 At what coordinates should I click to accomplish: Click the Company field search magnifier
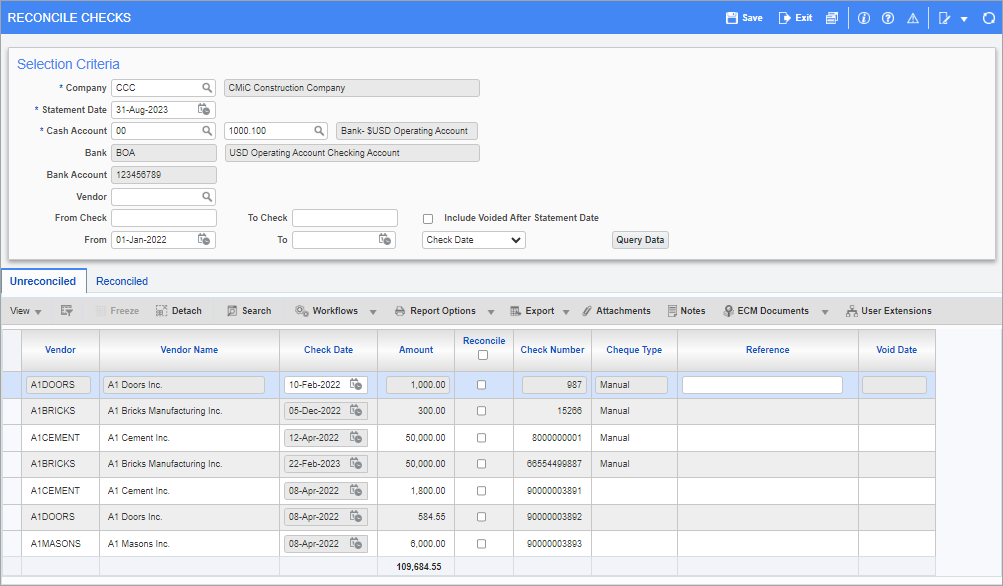207,88
